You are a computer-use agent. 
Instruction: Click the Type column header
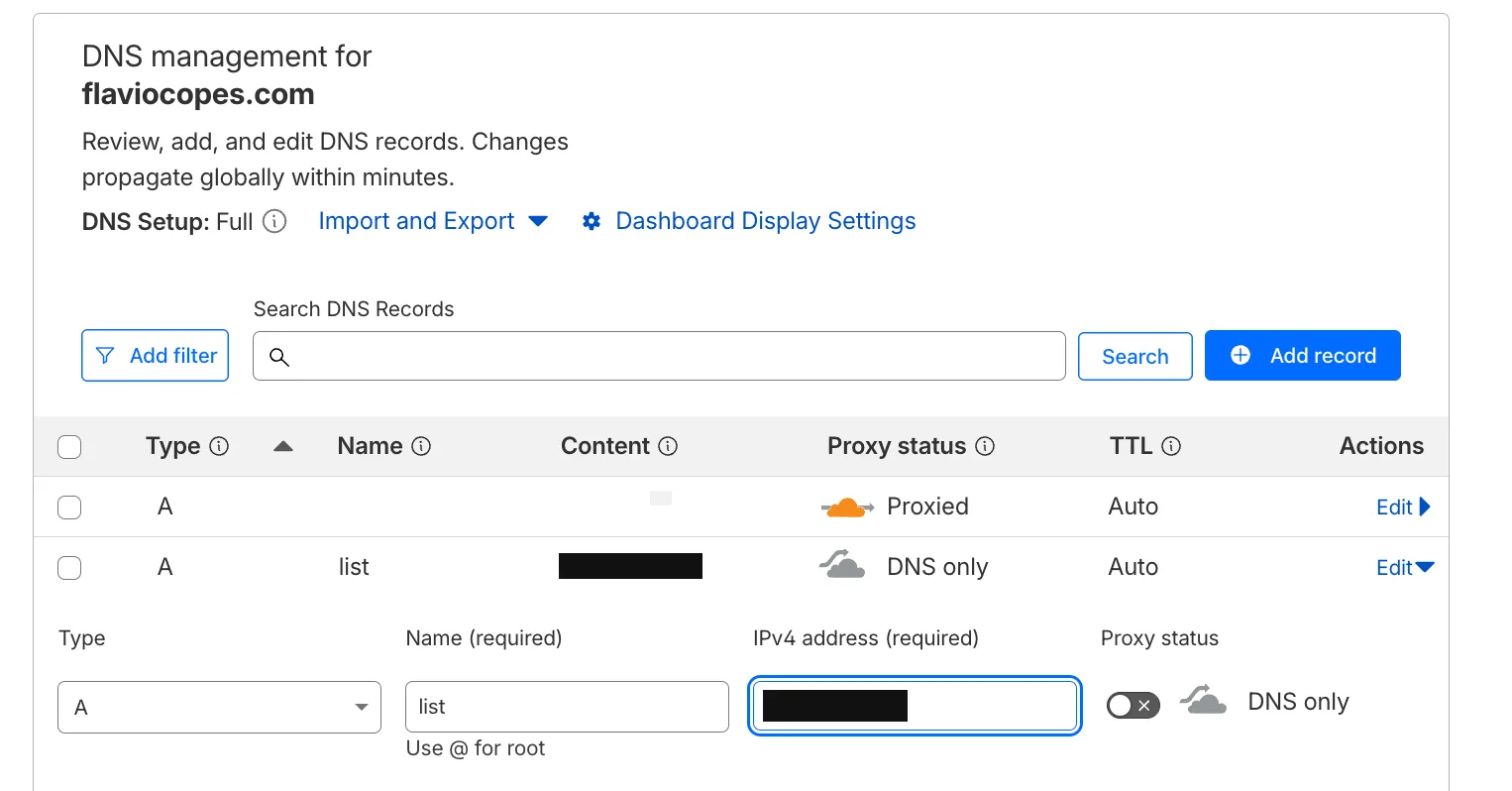click(x=173, y=446)
